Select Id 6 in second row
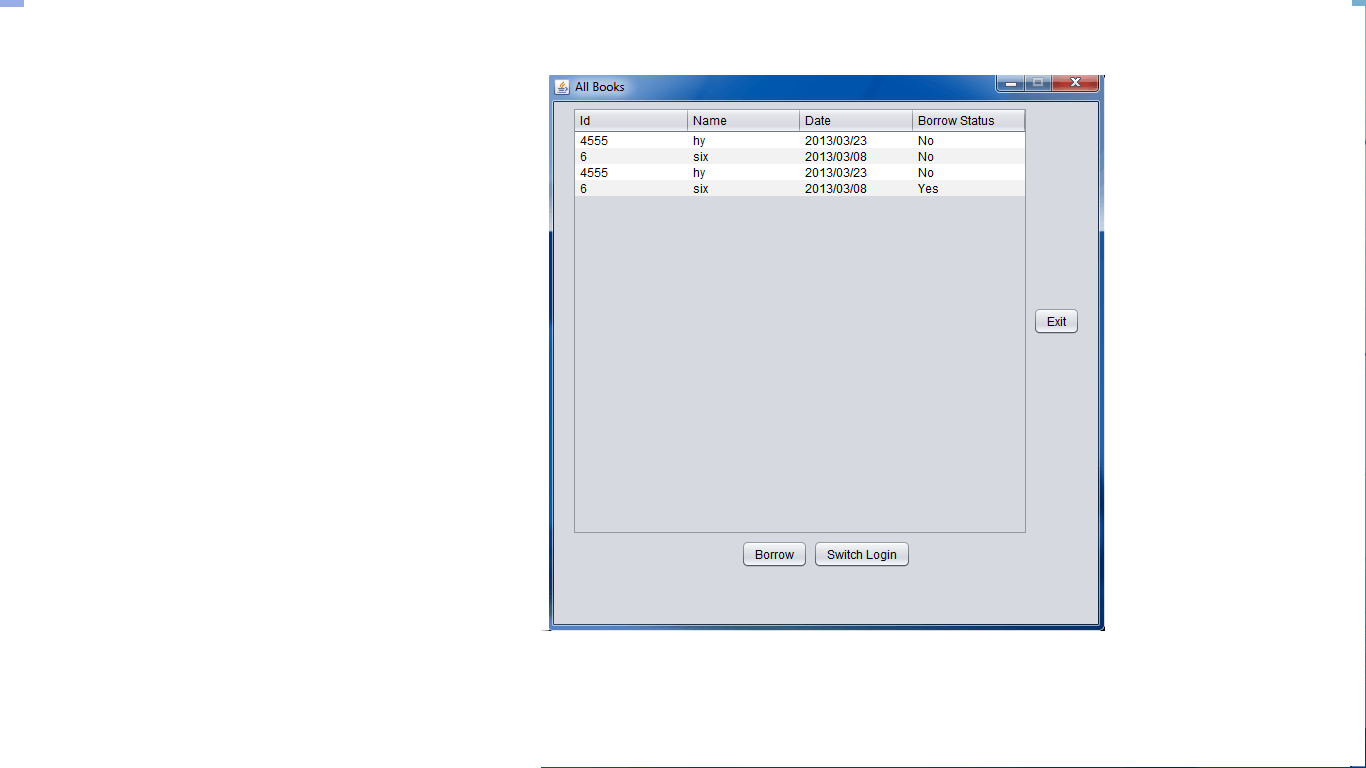Image resolution: width=1366 pixels, height=768 pixels. click(x=631, y=157)
